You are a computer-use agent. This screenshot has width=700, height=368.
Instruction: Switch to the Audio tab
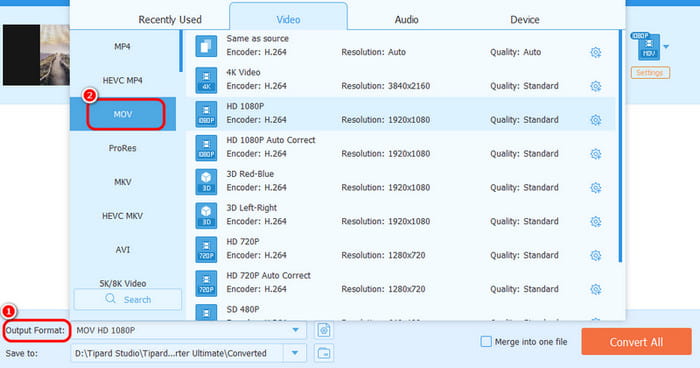pos(406,20)
